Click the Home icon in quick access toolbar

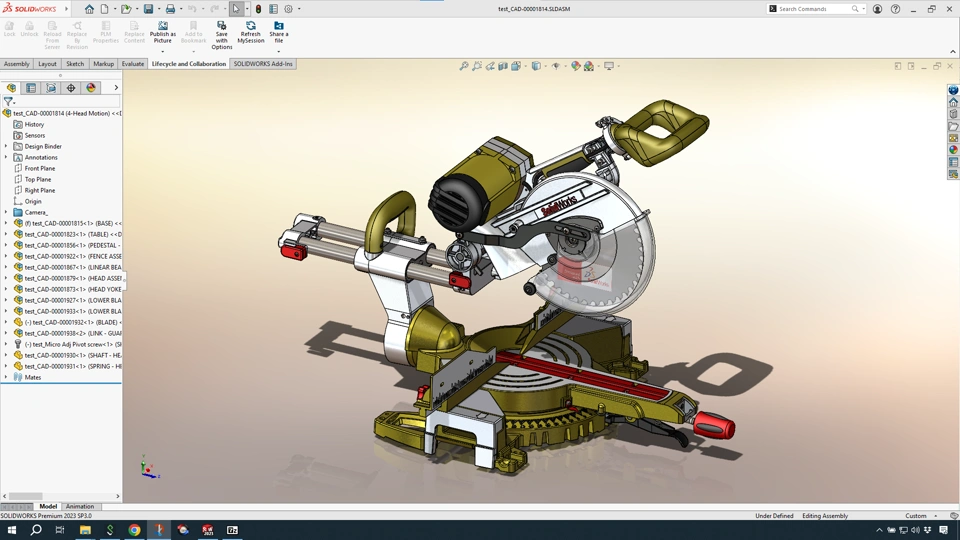point(89,9)
